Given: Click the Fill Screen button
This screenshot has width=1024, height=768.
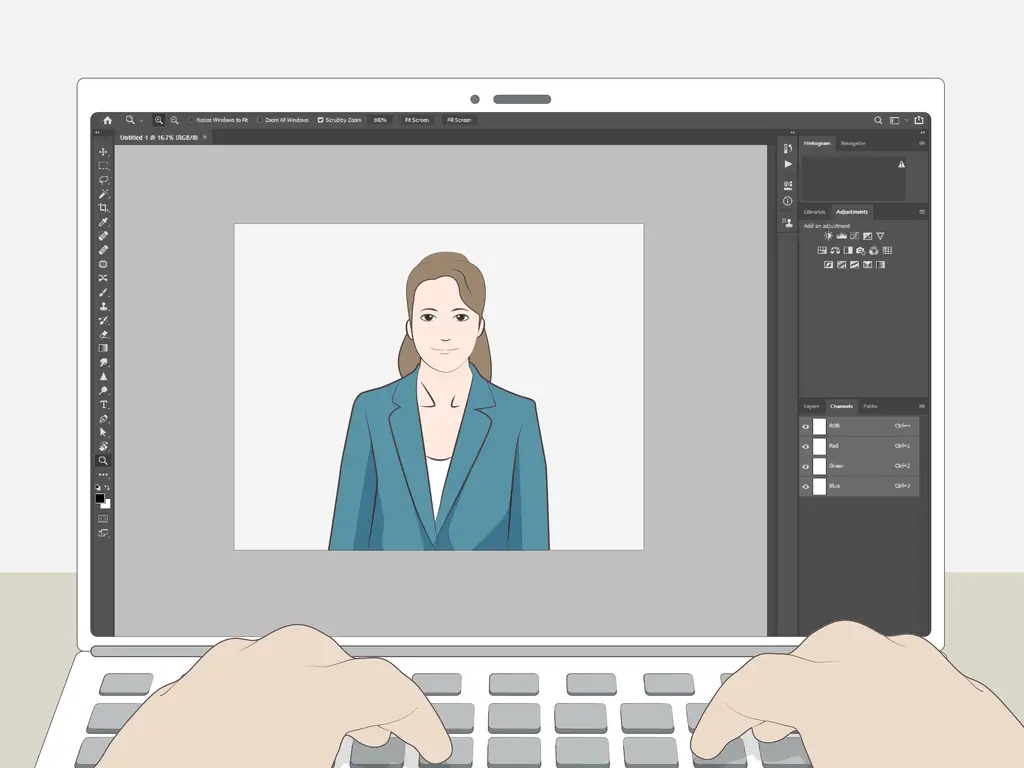Looking at the screenshot, I should (x=459, y=120).
